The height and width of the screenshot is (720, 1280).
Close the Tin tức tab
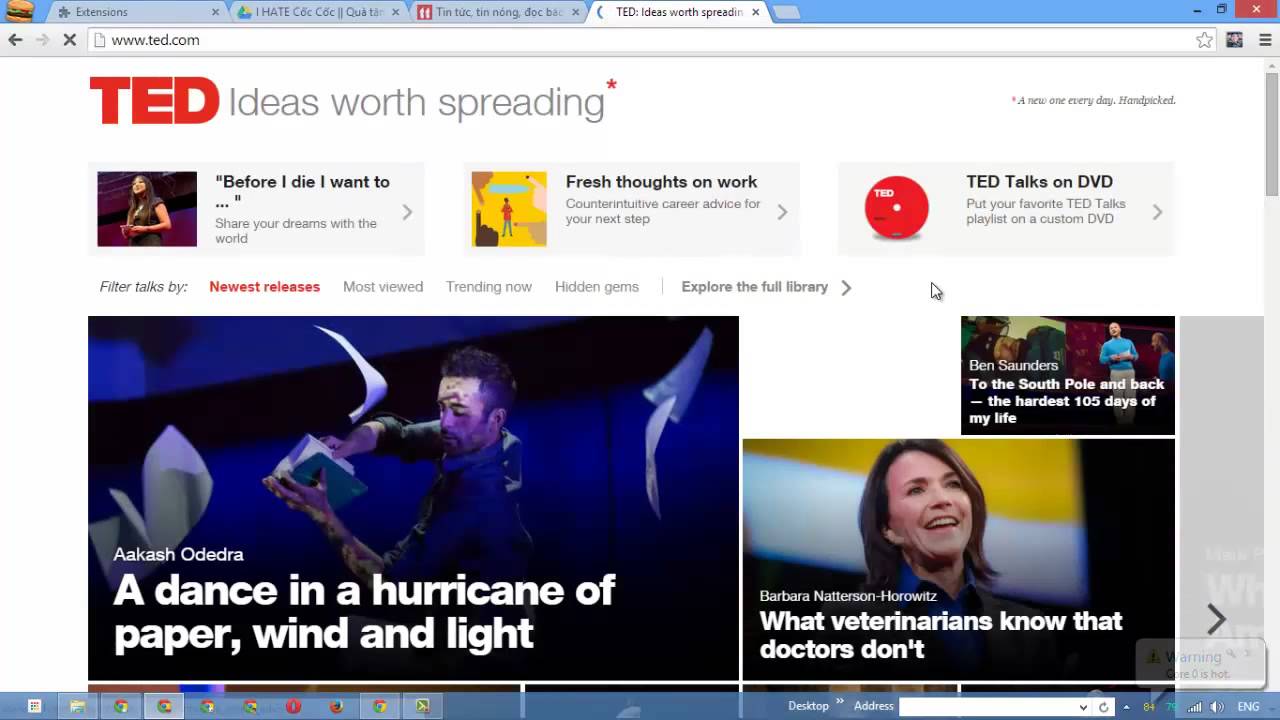point(575,12)
